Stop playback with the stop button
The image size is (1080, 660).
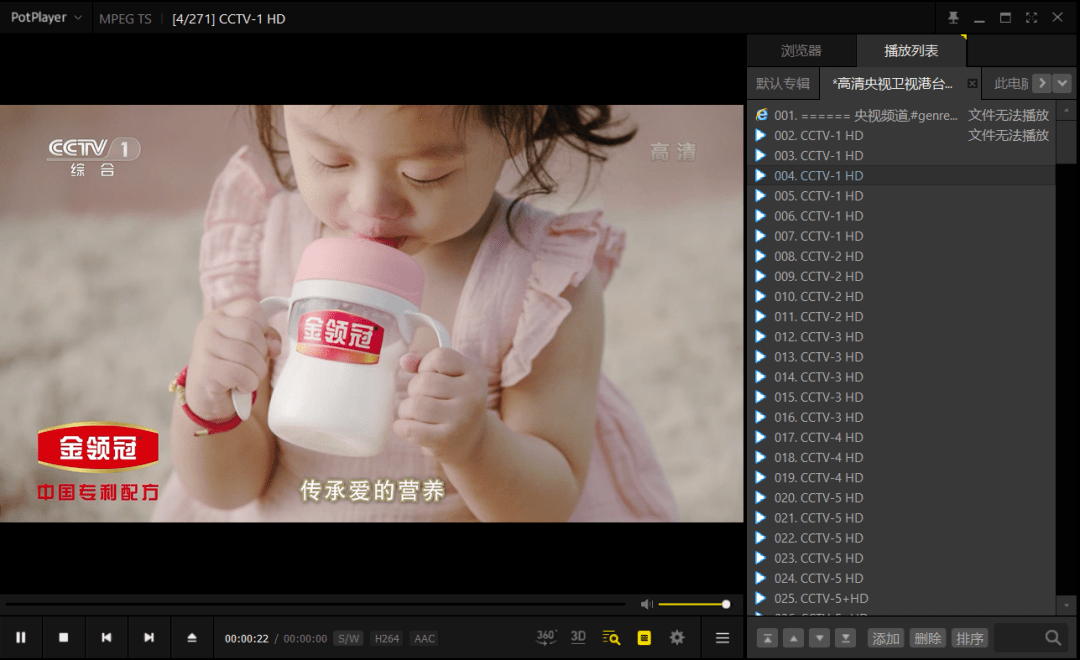pyautogui.click(x=63, y=638)
